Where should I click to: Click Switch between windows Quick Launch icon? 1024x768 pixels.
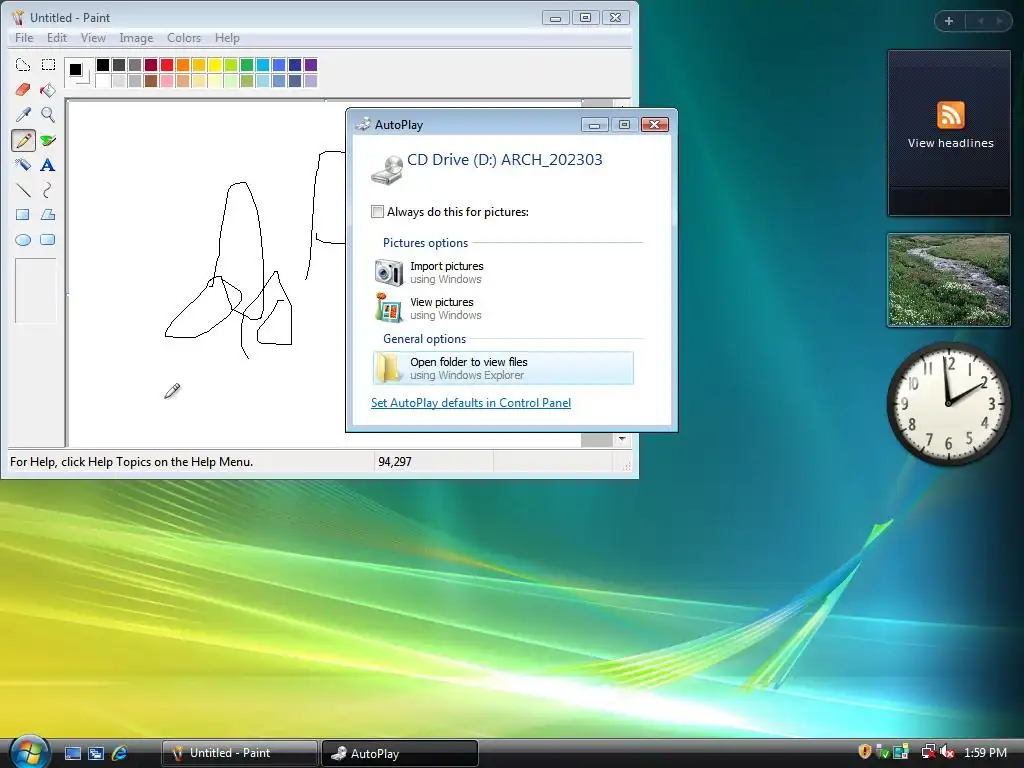pyautogui.click(x=96, y=753)
